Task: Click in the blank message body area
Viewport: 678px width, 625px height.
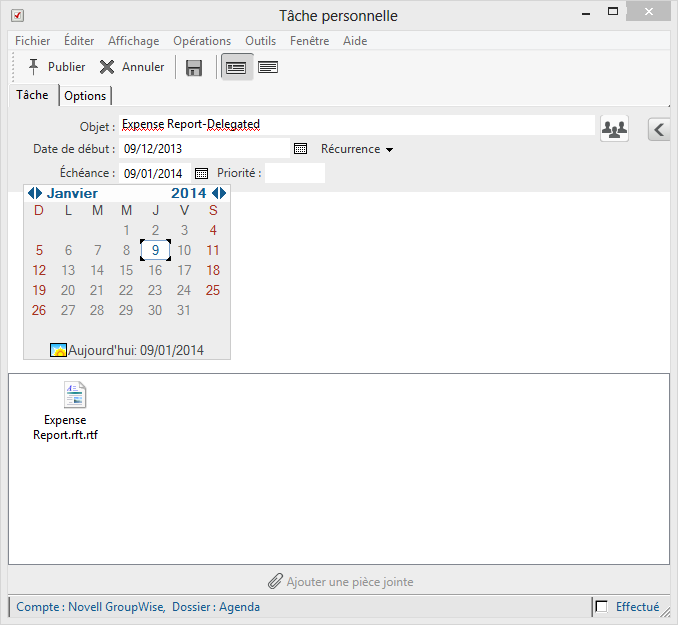Action: pyautogui.click(x=450, y=281)
